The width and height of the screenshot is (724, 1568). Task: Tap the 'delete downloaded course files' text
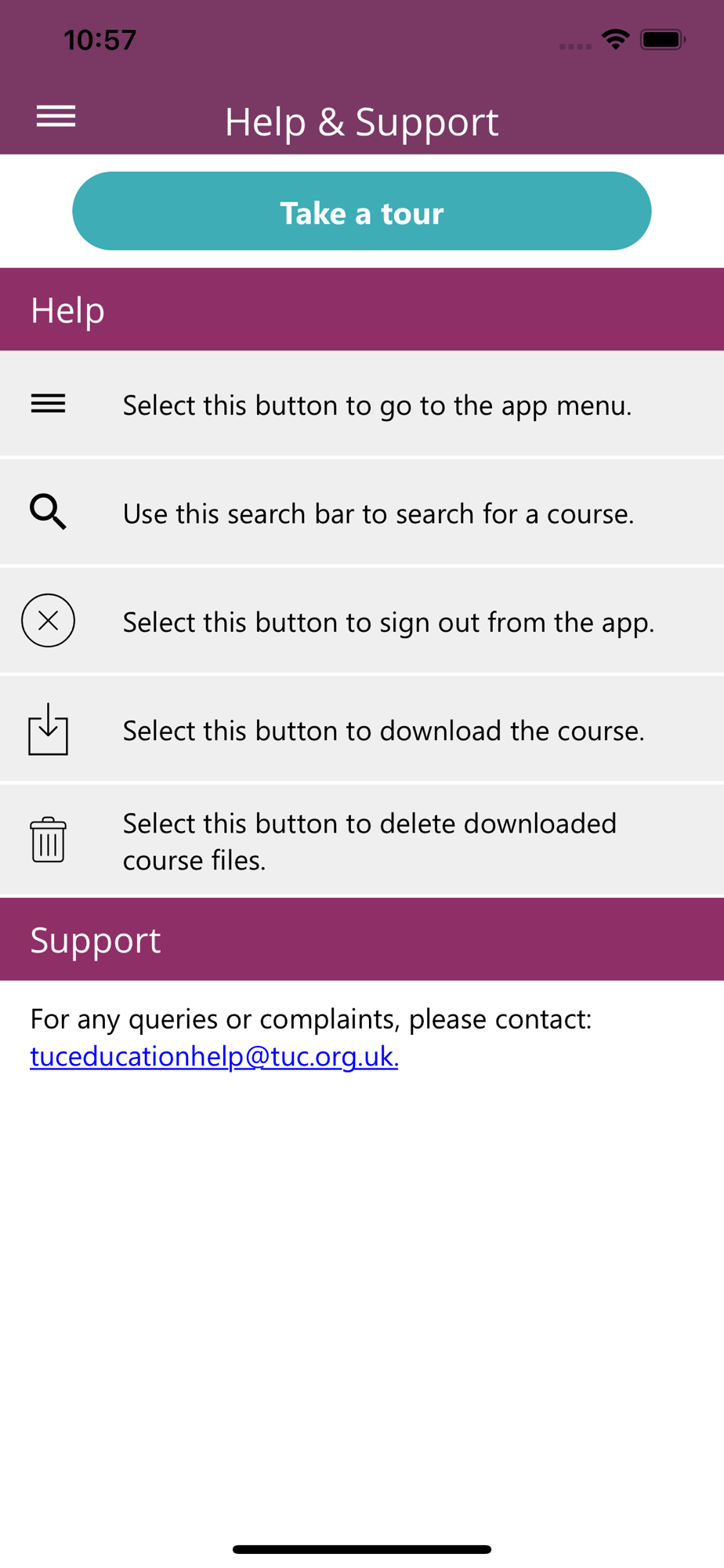pos(369,841)
